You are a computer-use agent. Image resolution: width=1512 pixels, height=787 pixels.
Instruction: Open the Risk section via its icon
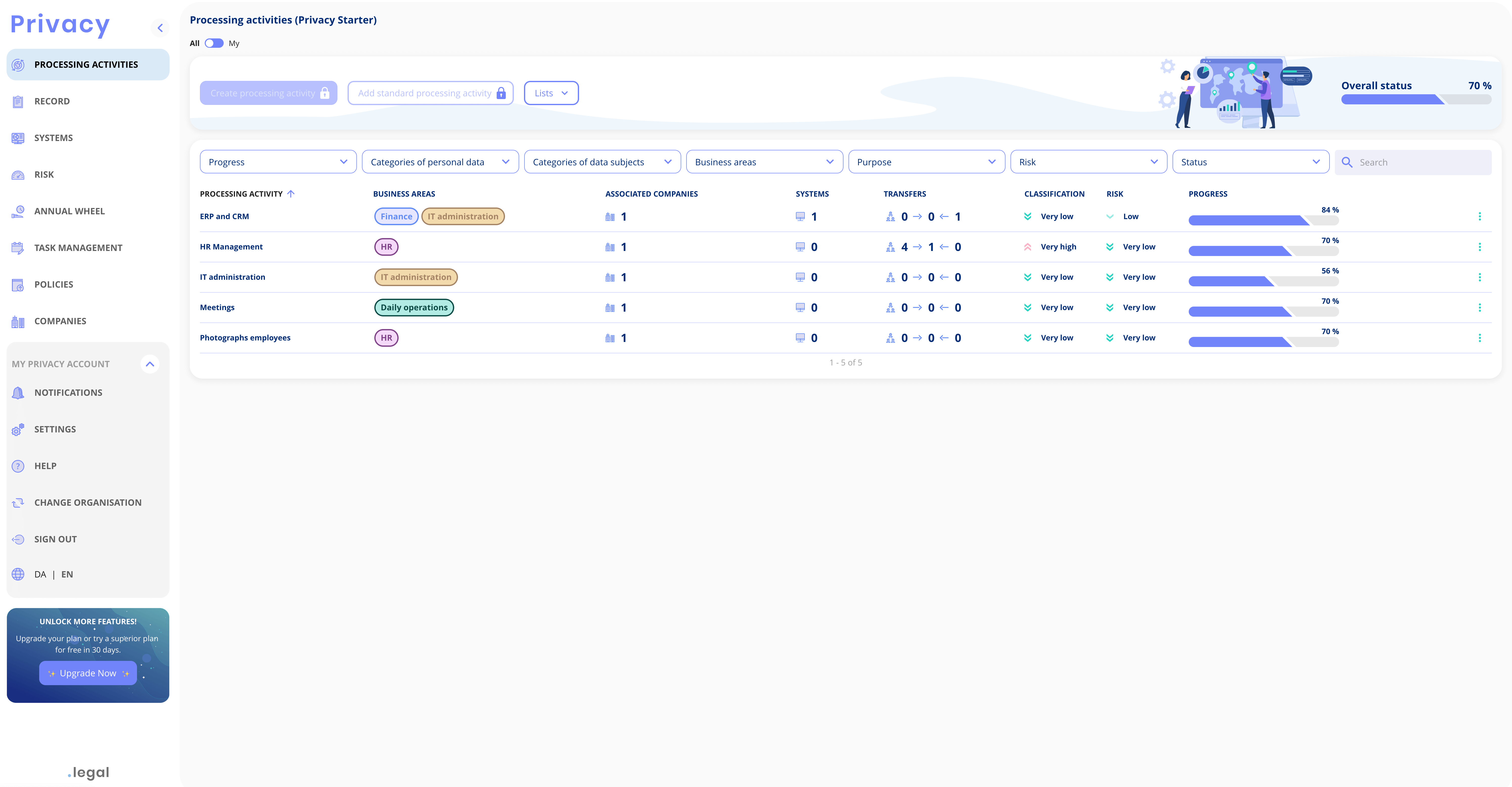coord(18,174)
